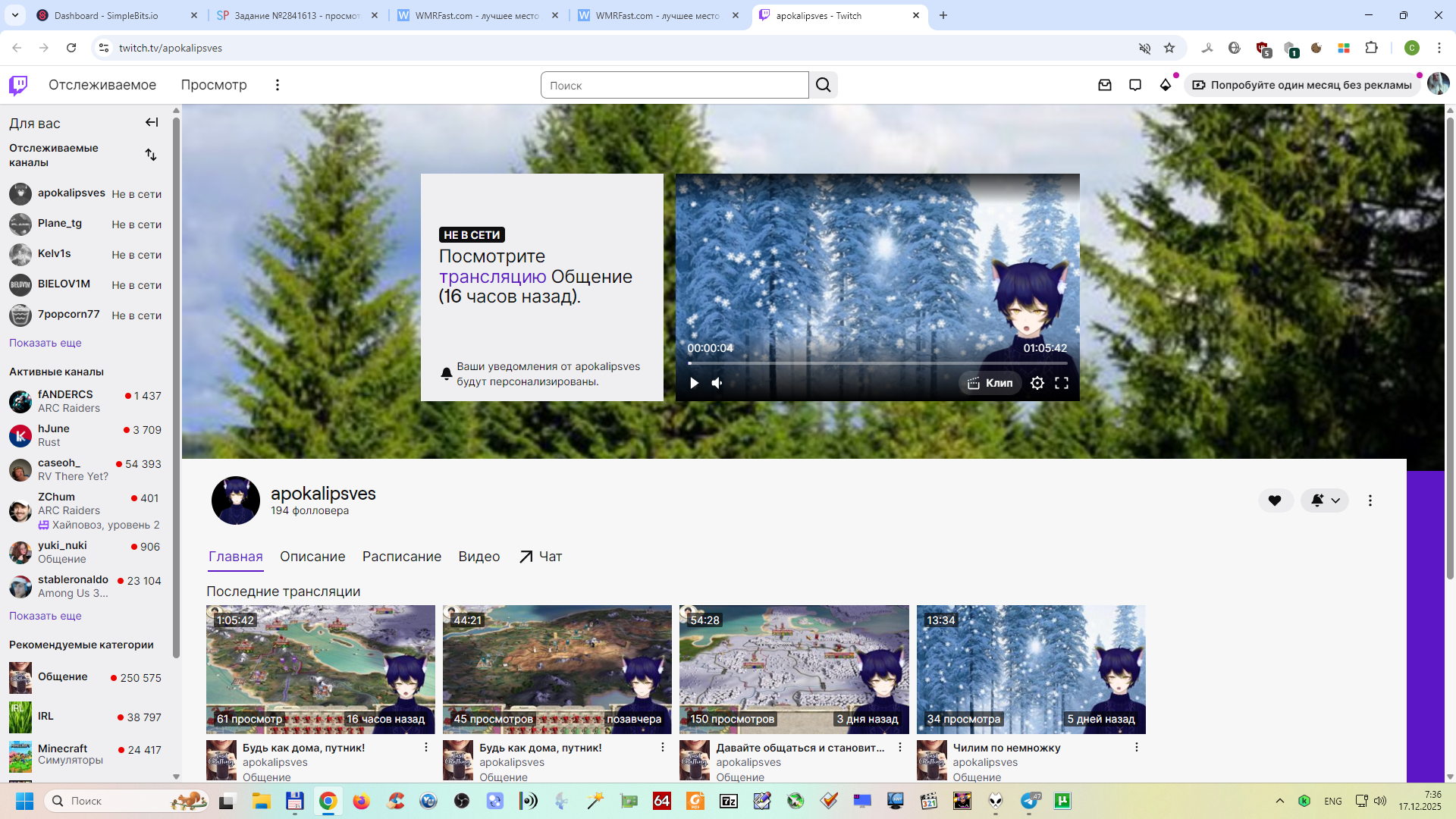The width and height of the screenshot is (1456, 819).
Task: Switch to the Расписание tab
Action: click(x=401, y=557)
